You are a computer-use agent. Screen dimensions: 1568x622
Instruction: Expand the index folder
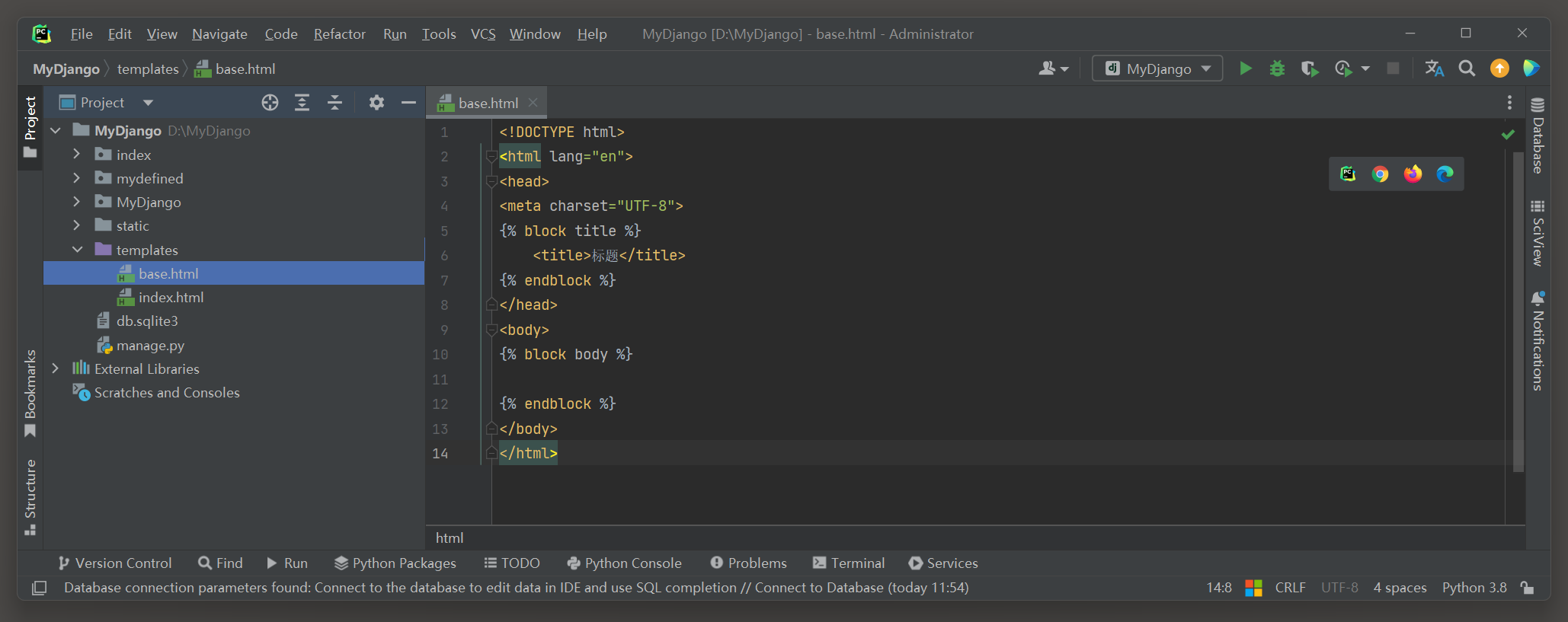(76, 155)
